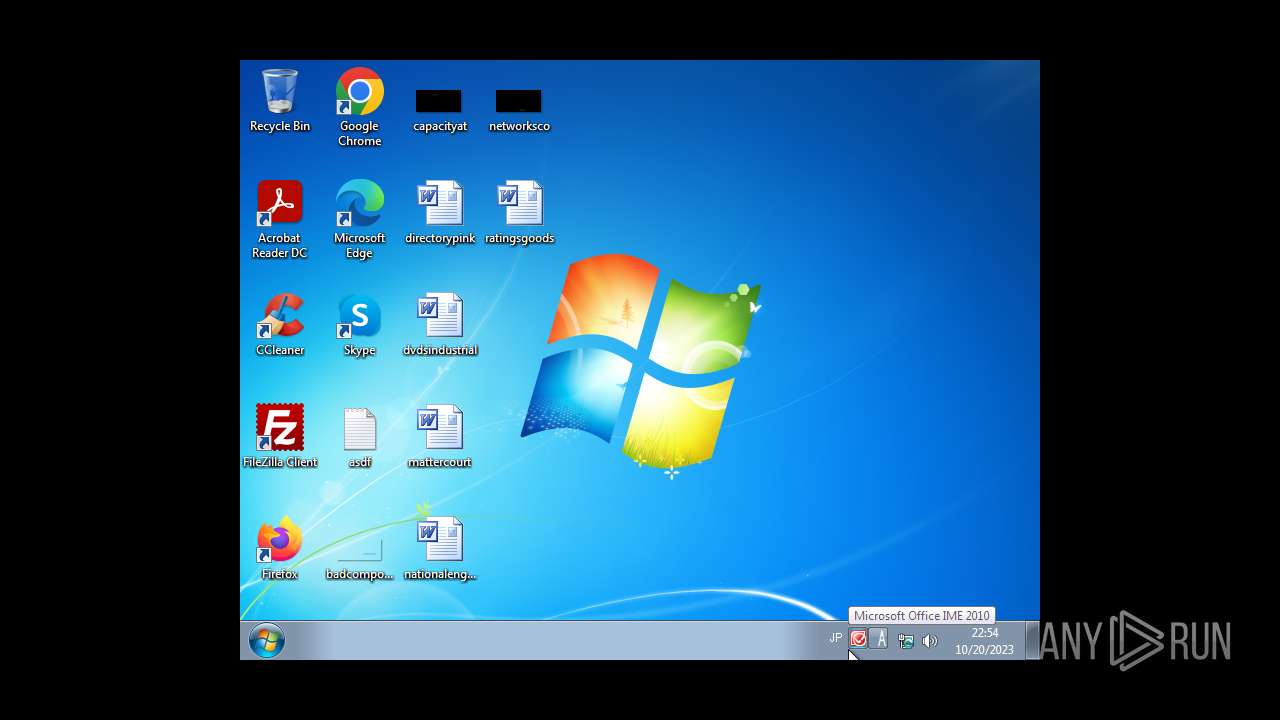The width and height of the screenshot is (1280, 720).
Task: Select the nationaleng... Word document
Action: click(x=440, y=548)
